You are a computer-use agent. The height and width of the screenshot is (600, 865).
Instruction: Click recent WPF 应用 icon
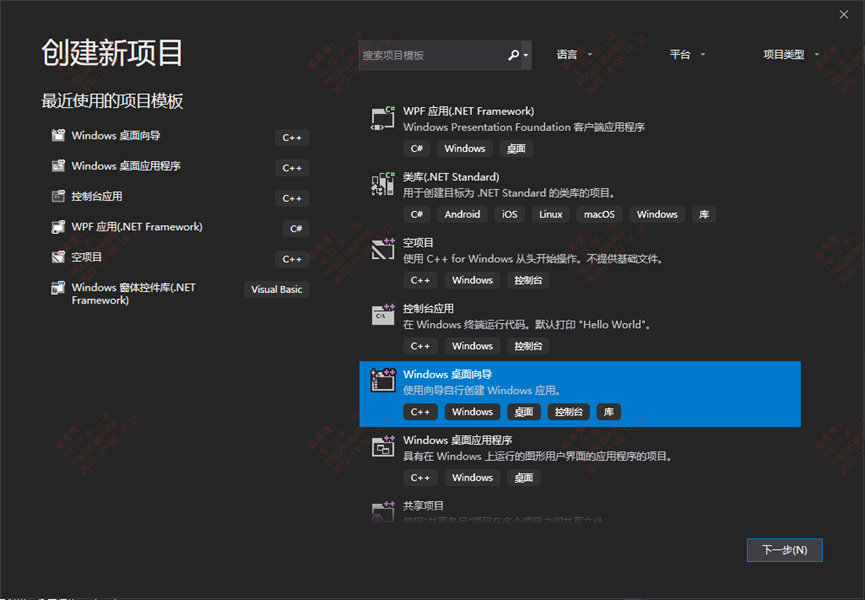[x=58, y=227]
